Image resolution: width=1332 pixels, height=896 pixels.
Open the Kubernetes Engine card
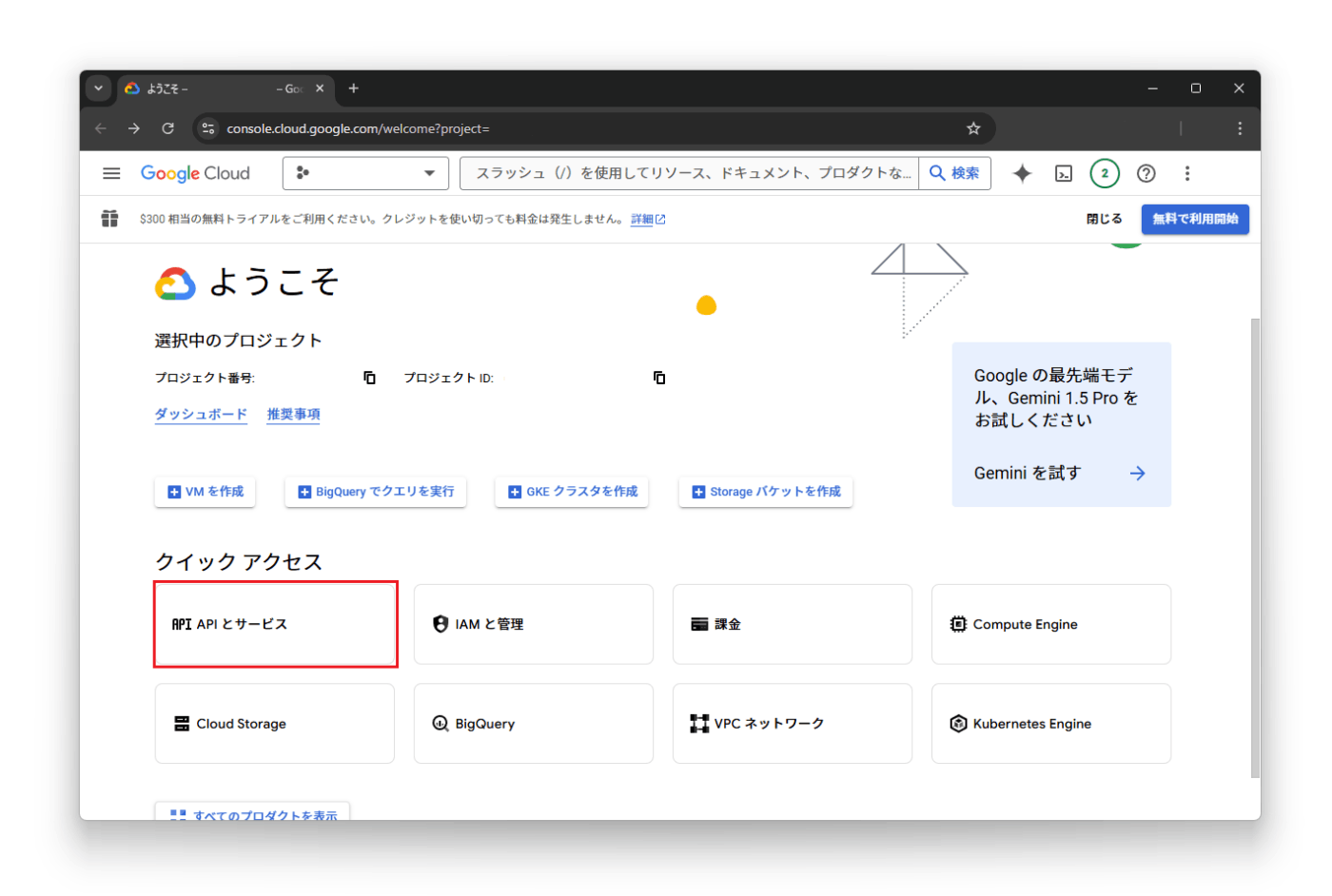(x=1051, y=724)
